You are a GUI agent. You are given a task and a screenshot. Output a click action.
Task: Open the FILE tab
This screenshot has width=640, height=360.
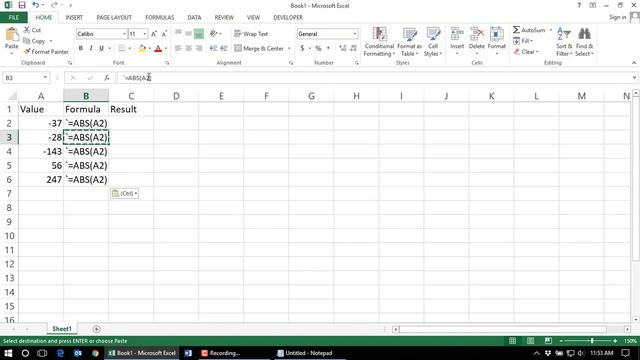14,18
